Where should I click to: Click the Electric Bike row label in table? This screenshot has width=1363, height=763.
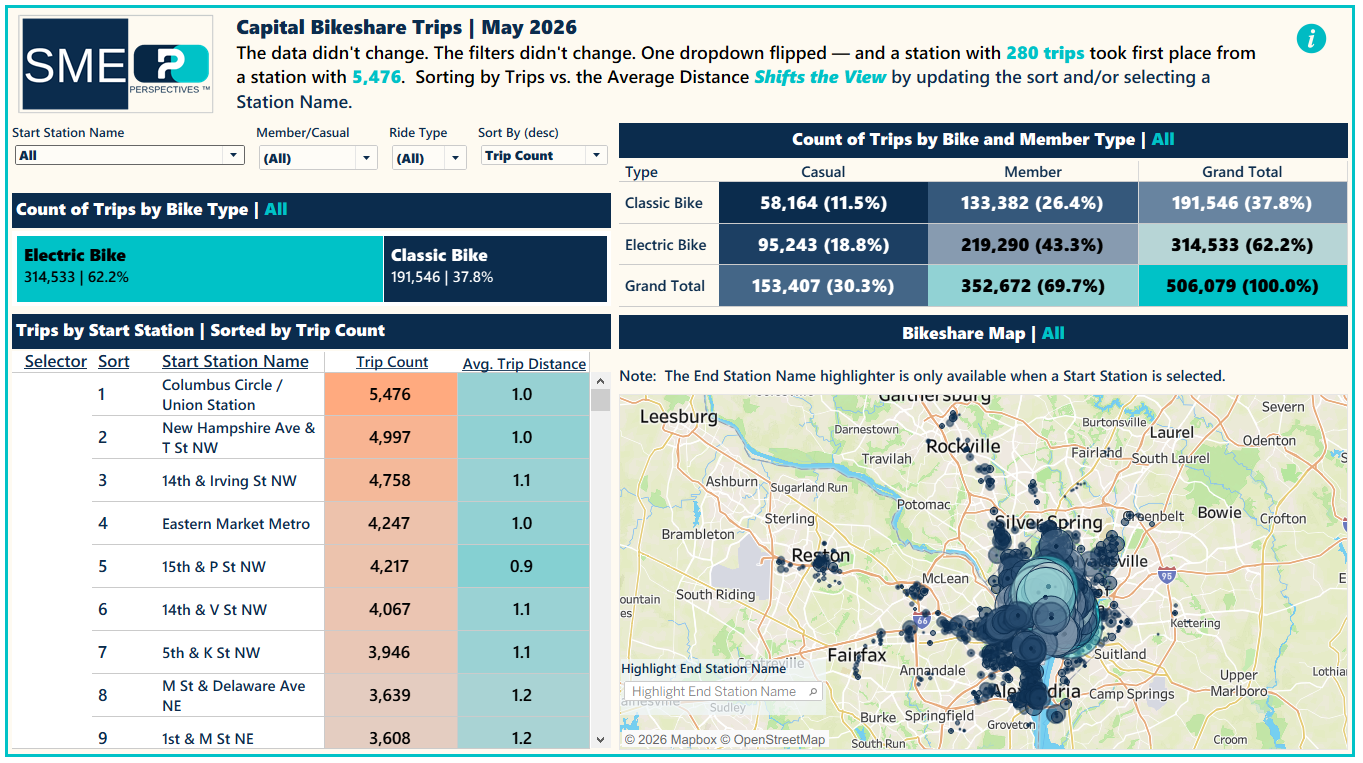(x=665, y=244)
